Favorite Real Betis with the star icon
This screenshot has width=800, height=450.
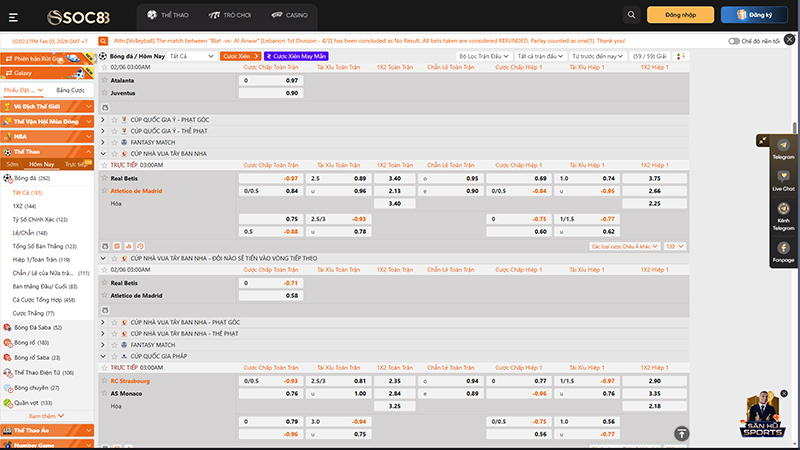point(103,177)
